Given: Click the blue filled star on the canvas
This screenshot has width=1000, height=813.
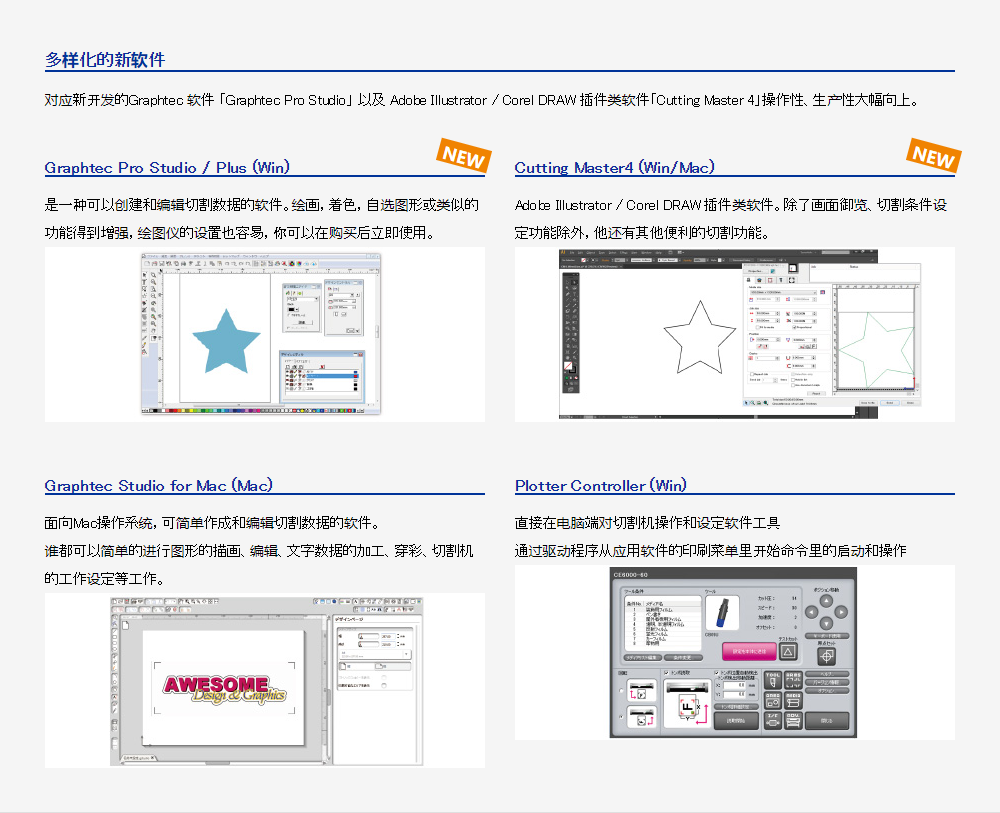Looking at the screenshot, I should [x=226, y=342].
